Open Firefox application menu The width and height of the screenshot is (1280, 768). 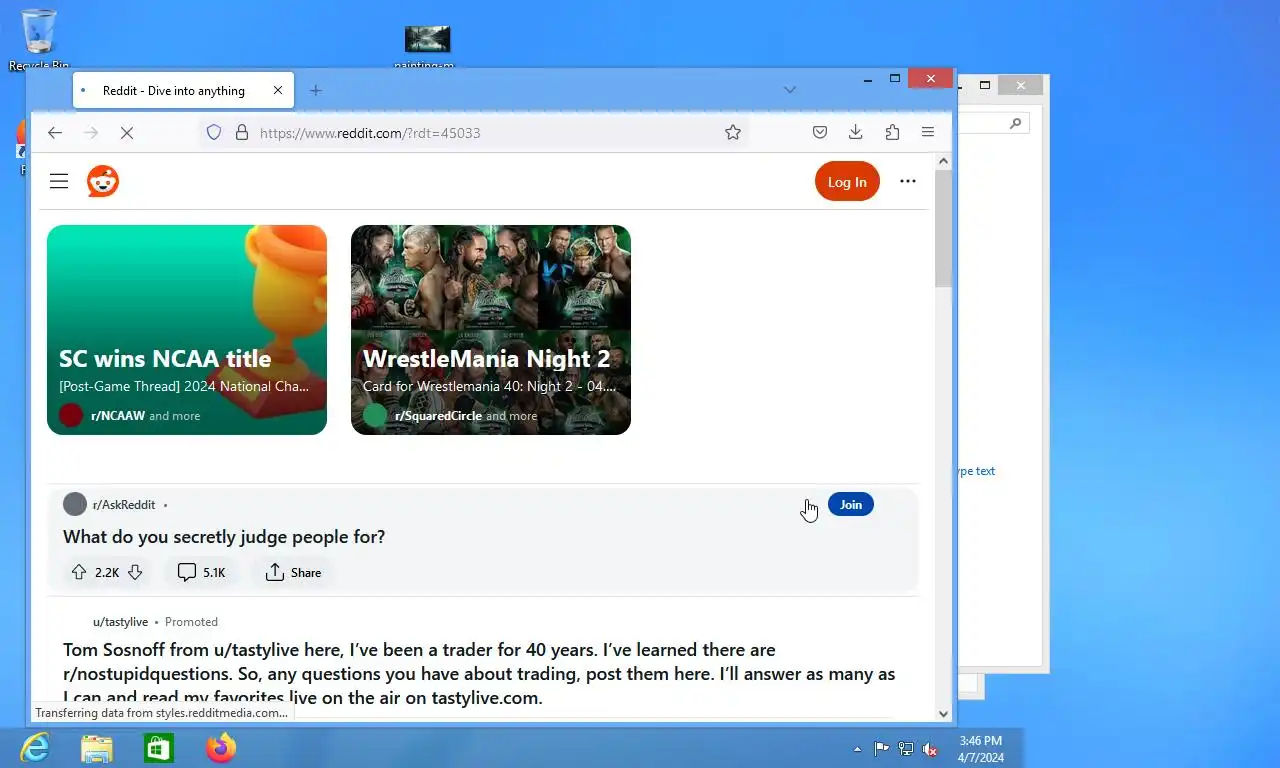(928, 132)
